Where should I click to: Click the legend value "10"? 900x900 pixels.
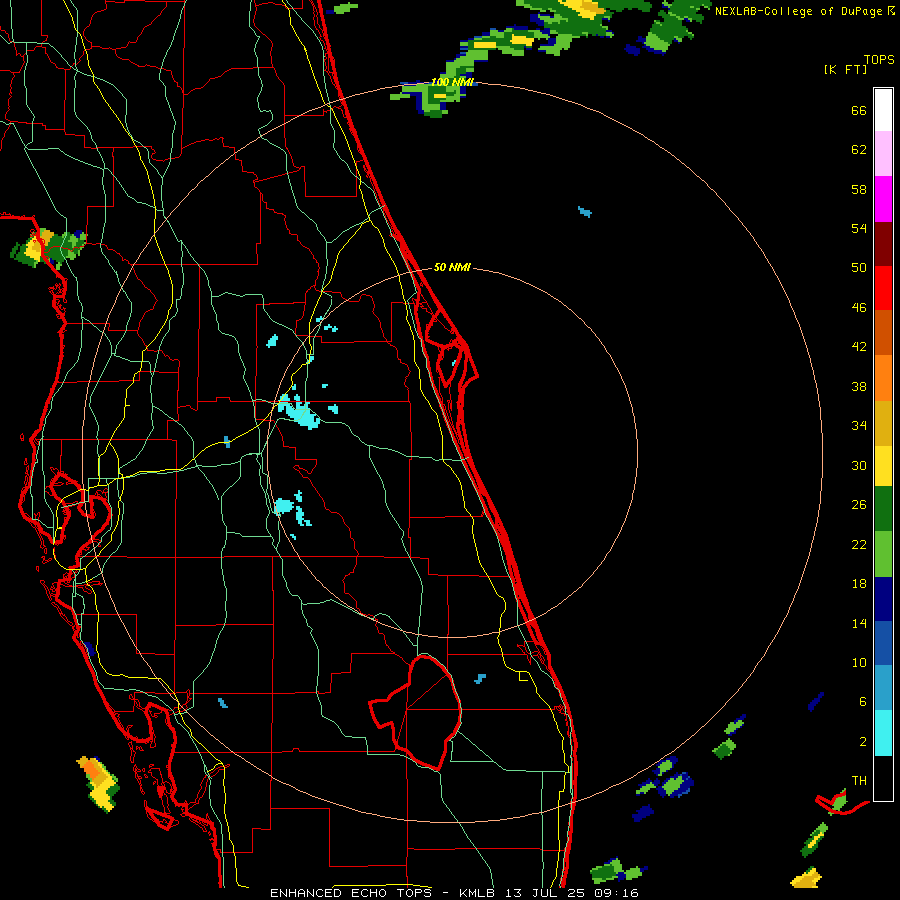tap(859, 662)
